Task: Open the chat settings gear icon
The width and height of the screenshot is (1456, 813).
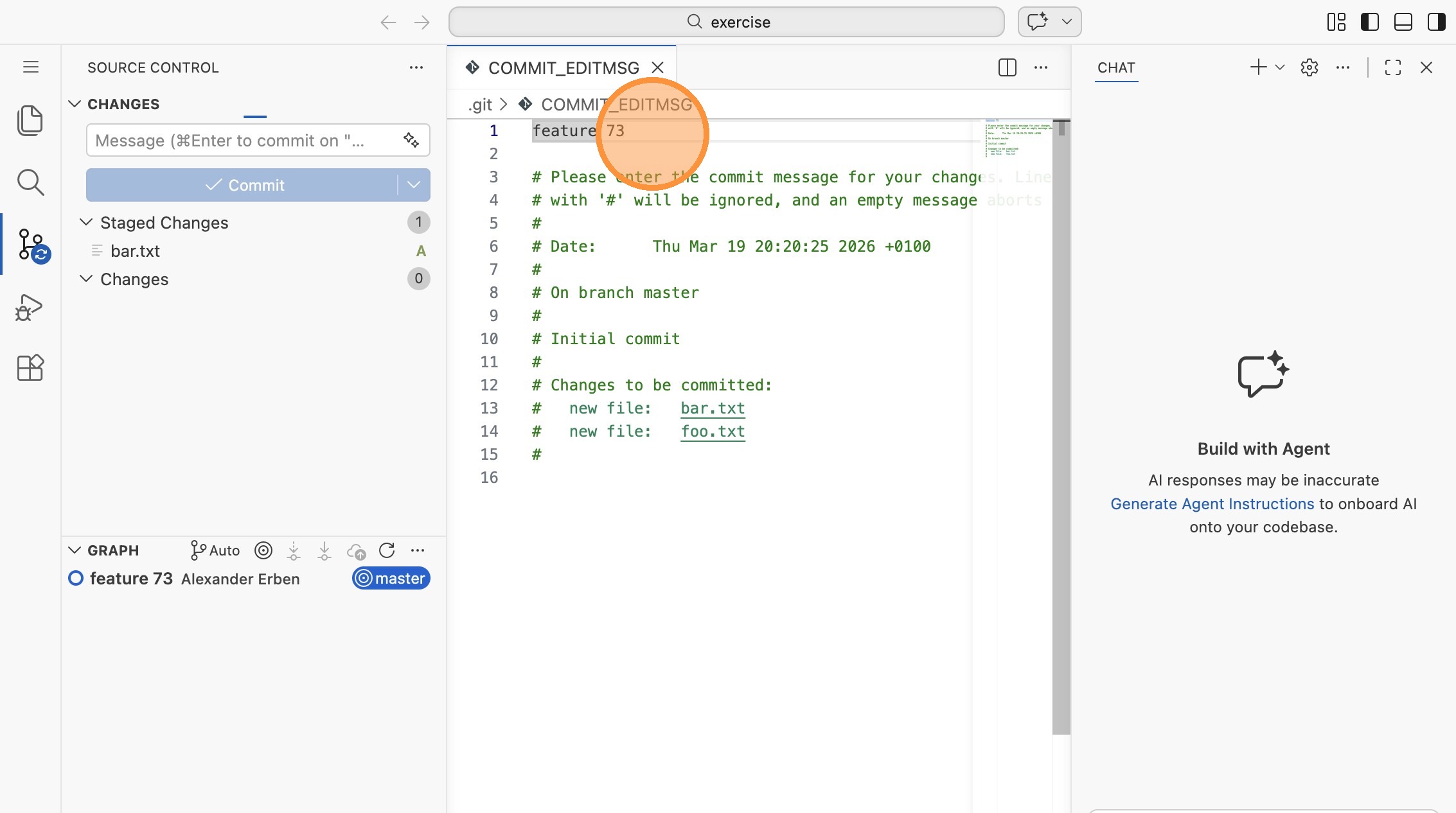Action: pyautogui.click(x=1309, y=67)
